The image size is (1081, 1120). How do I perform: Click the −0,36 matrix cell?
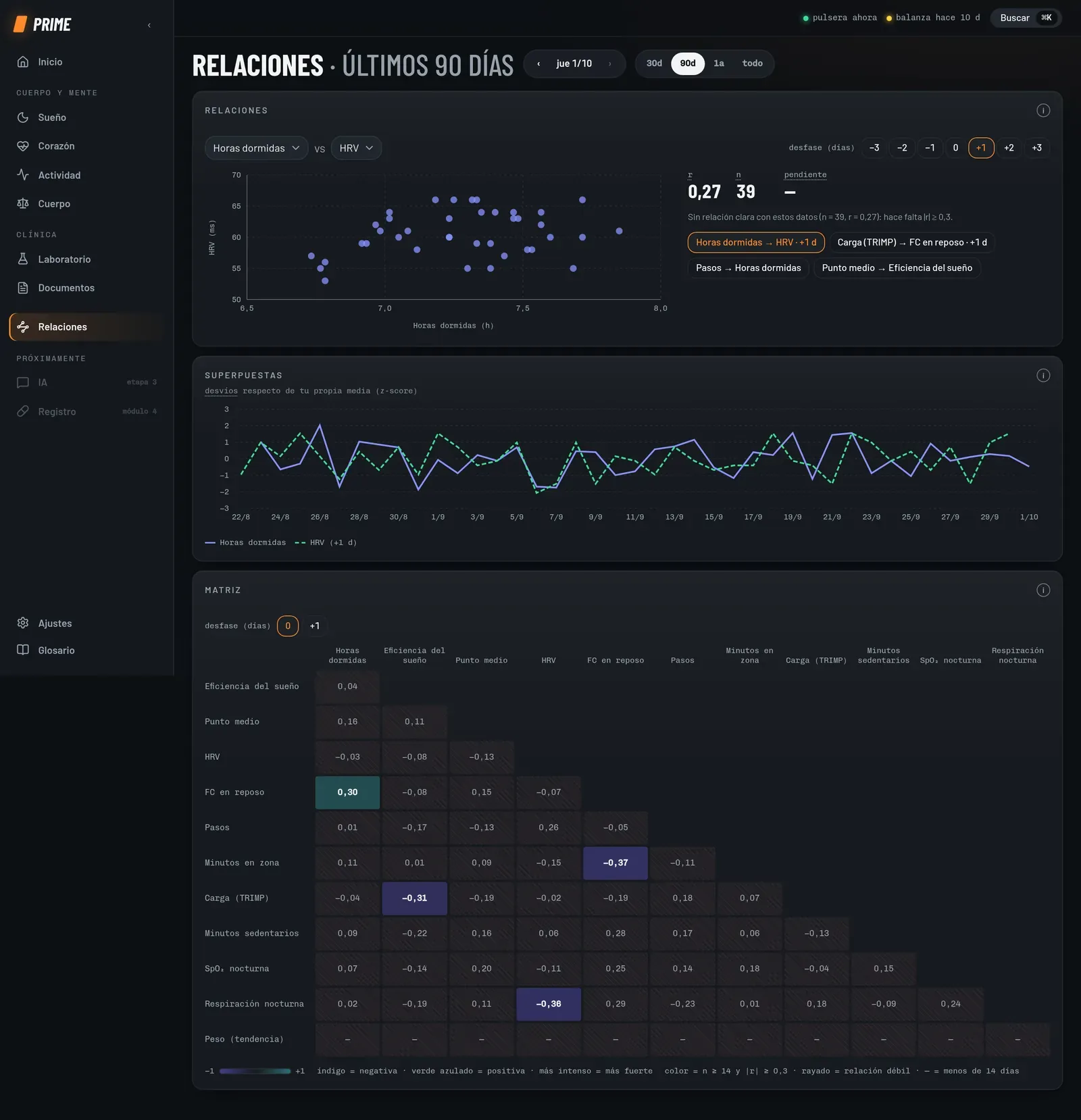(x=549, y=1004)
